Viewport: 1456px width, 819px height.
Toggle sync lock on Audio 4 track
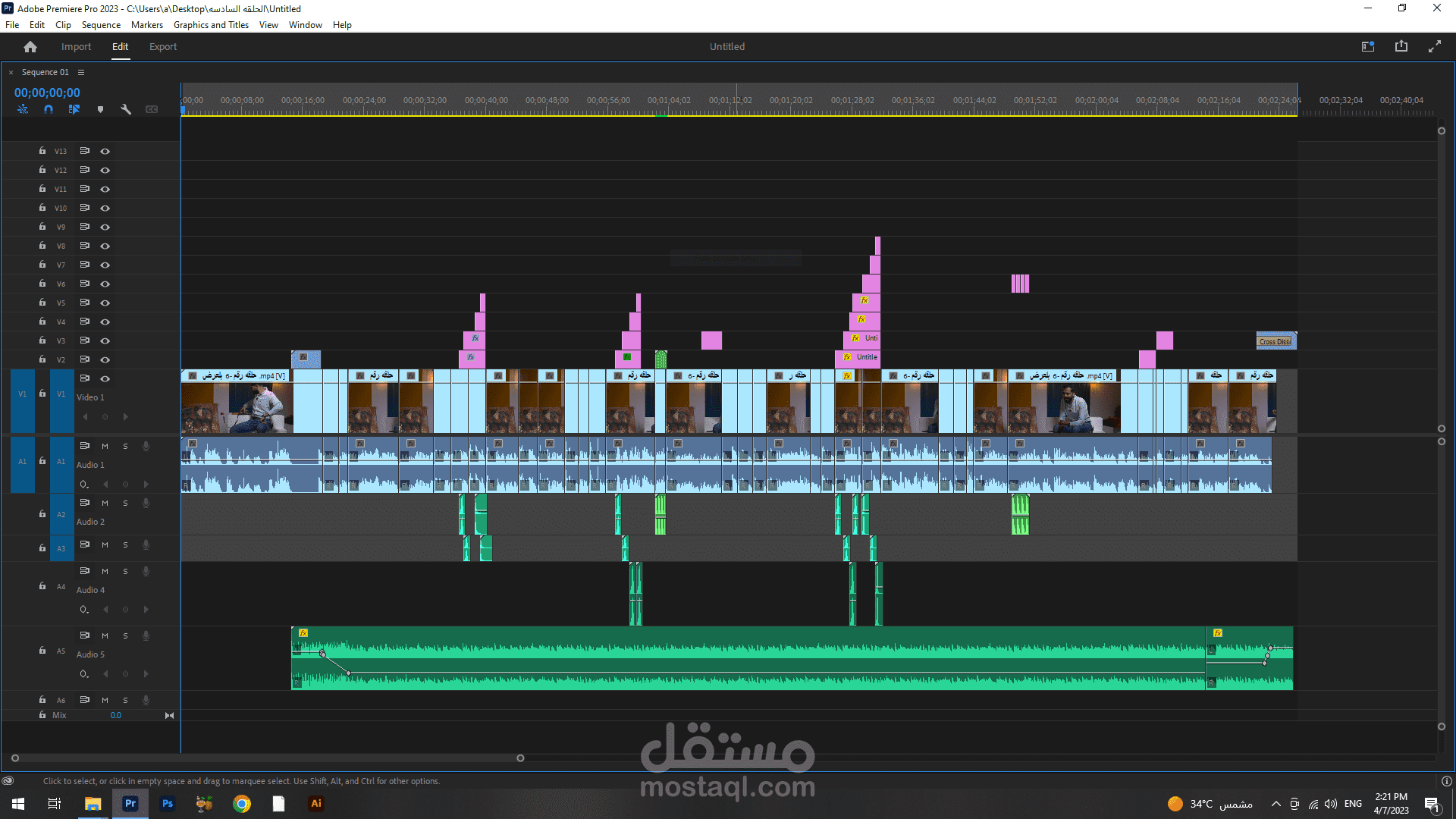tap(85, 571)
